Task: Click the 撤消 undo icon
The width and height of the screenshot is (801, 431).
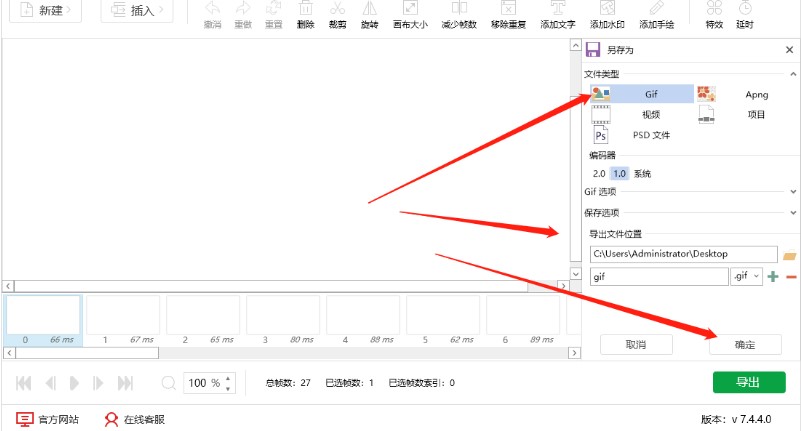Action: click(213, 8)
